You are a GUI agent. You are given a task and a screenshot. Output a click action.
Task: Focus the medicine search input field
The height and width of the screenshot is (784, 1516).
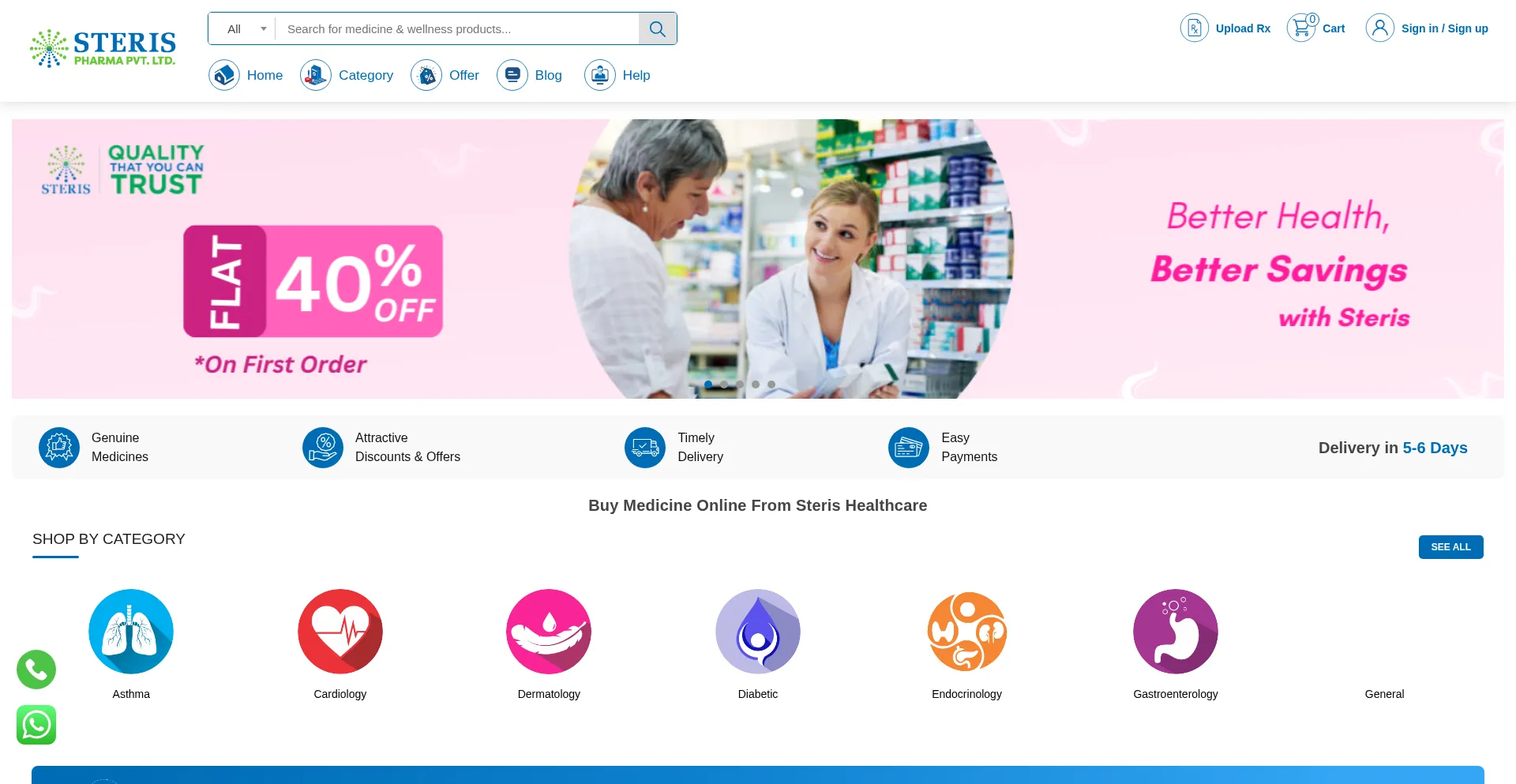point(457,29)
